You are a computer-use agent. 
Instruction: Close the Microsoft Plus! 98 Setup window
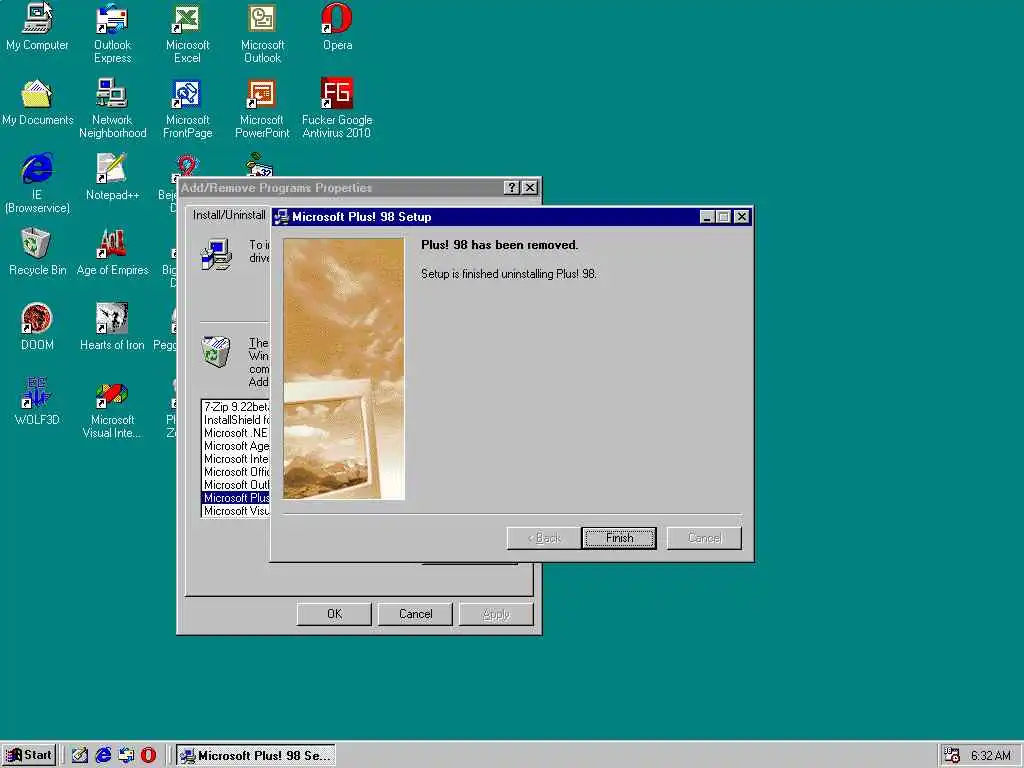coord(741,217)
